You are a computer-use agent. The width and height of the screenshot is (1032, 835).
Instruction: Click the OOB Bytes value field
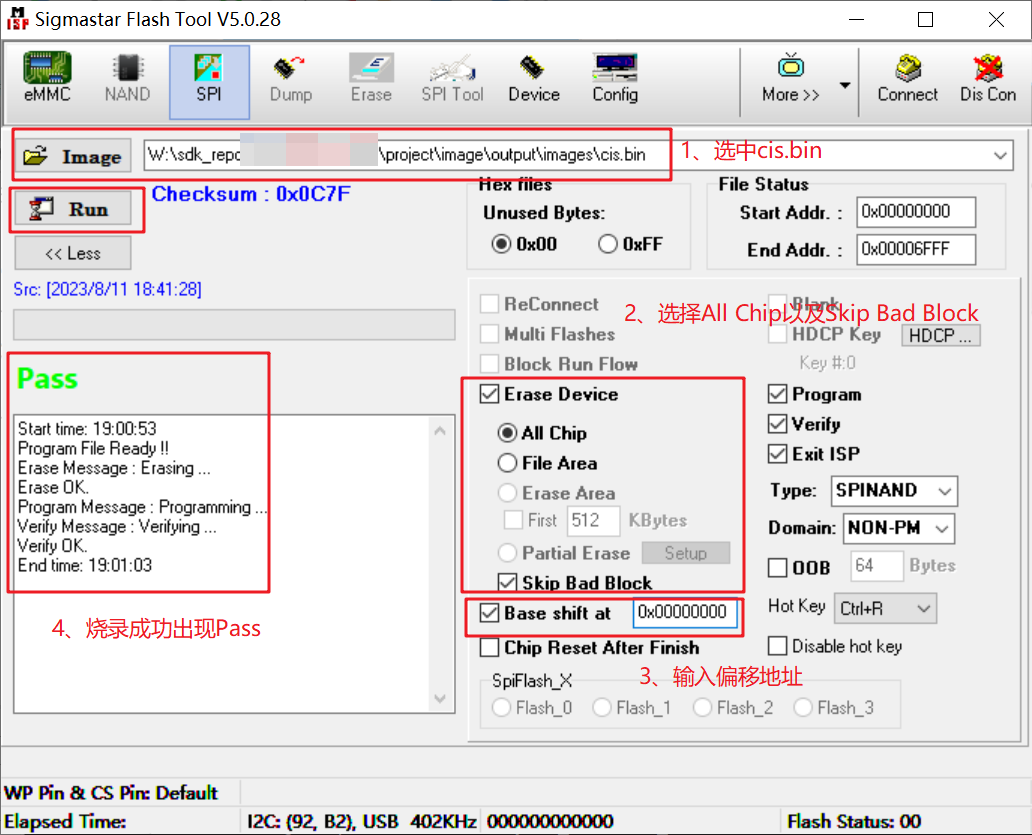(x=877, y=566)
